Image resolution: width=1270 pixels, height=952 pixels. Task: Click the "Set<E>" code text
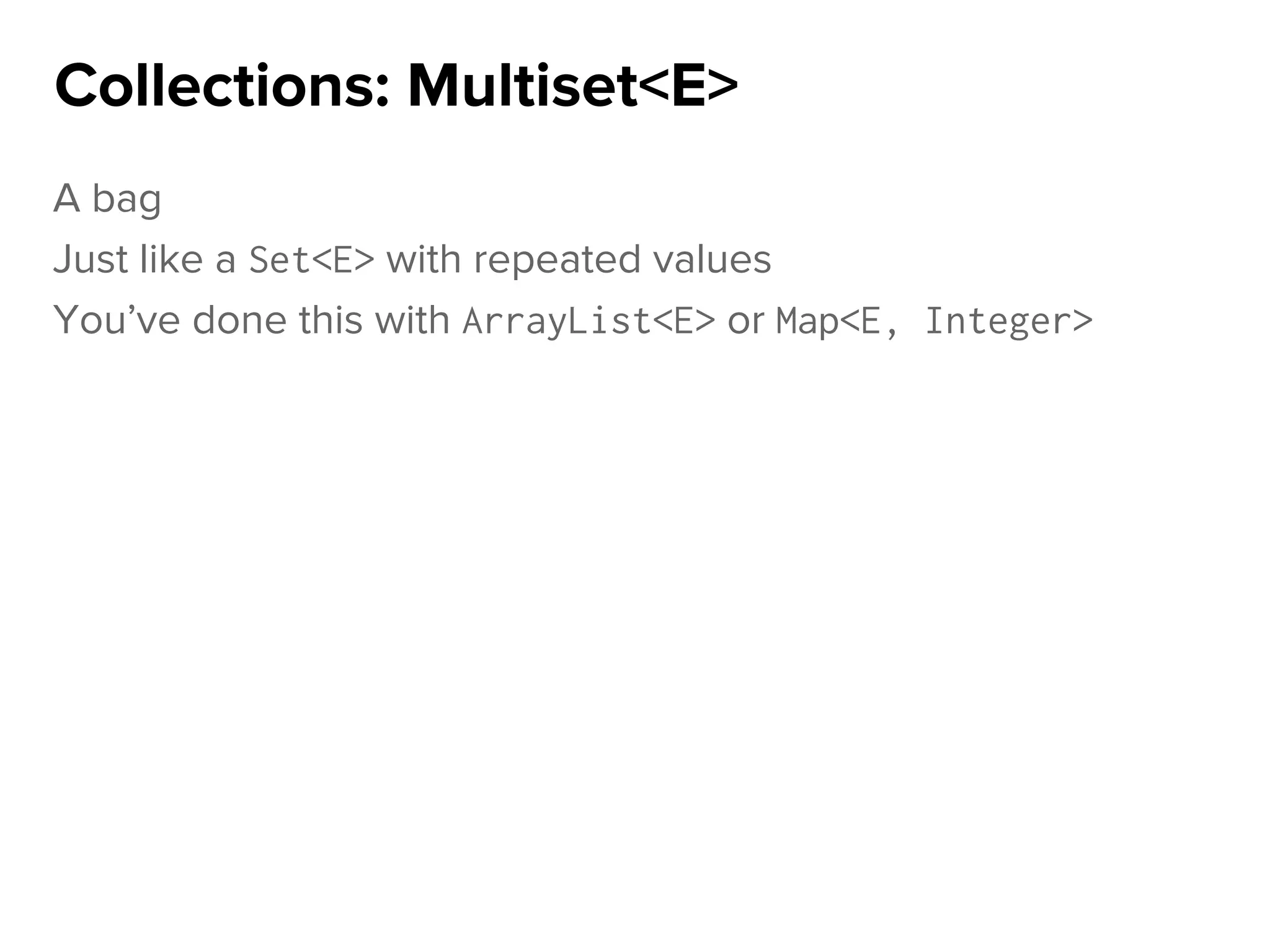pyautogui.click(x=312, y=260)
